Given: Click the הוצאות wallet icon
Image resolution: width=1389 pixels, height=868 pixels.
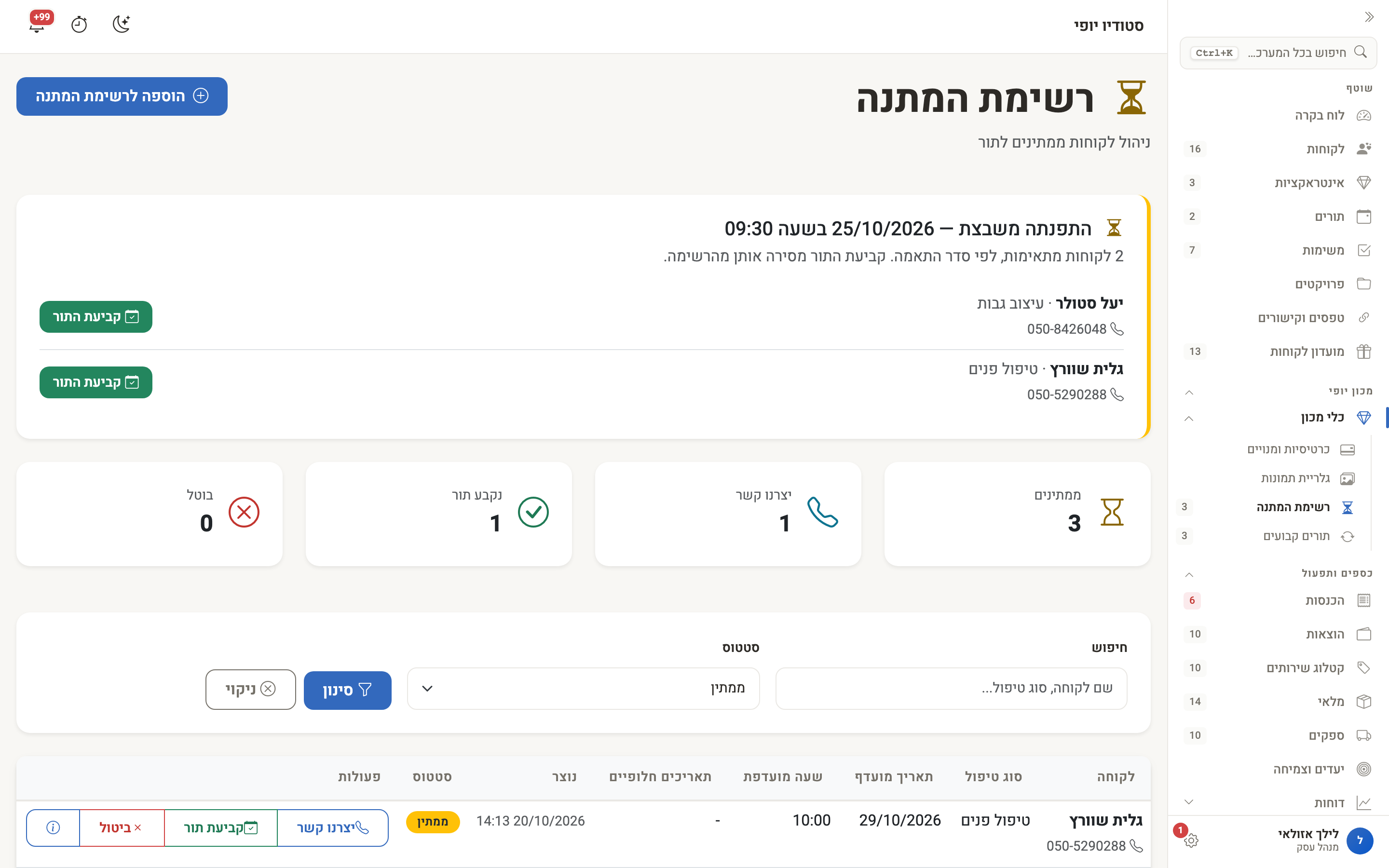Looking at the screenshot, I should 1364,634.
